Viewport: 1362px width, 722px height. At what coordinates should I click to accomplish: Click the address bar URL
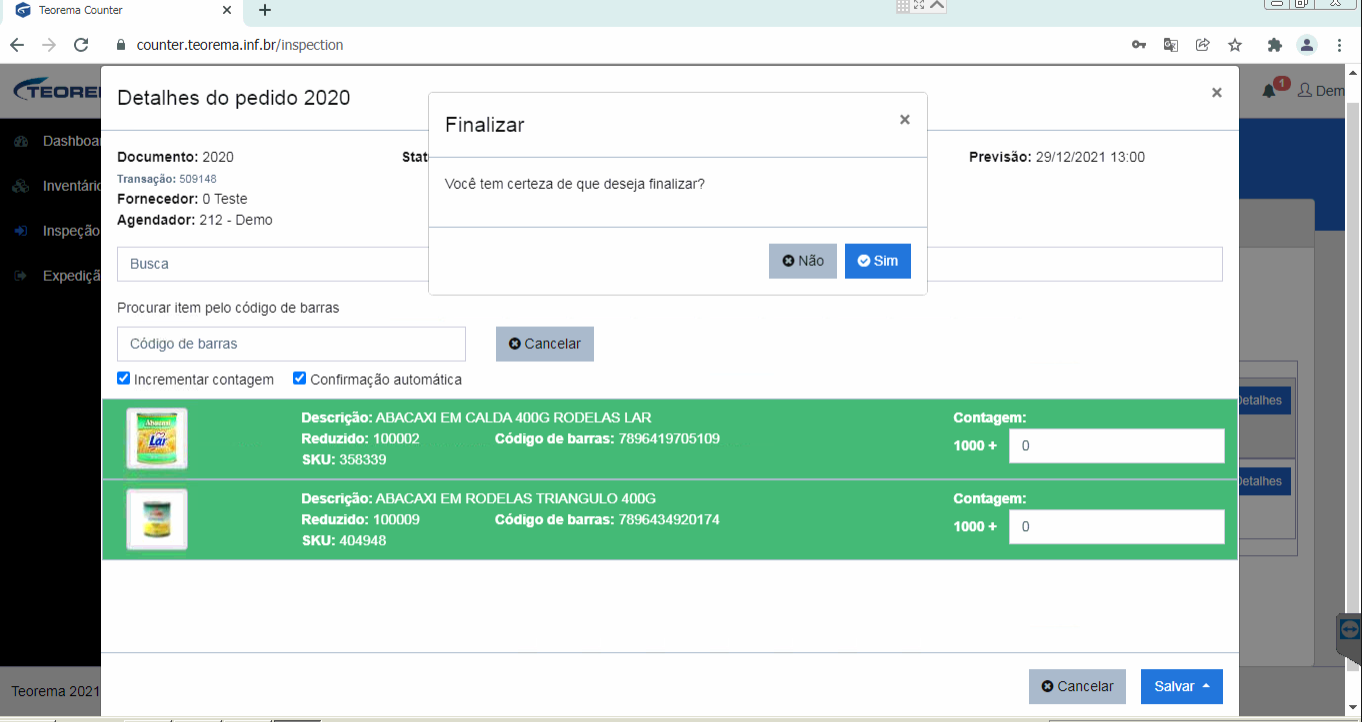coord(240,45)
